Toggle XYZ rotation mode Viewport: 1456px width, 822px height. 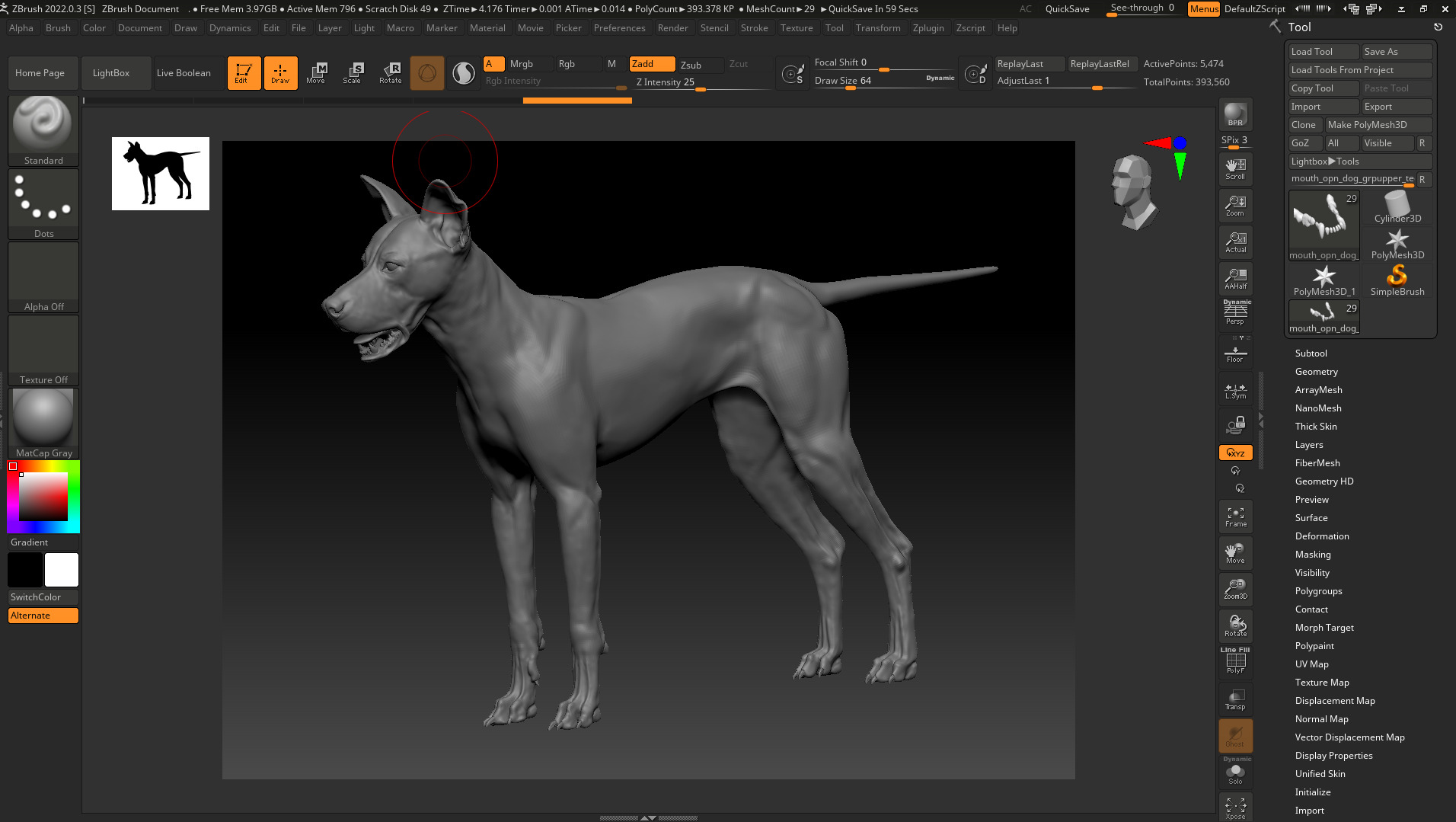pyautogui.click(x=1235, y=453)
